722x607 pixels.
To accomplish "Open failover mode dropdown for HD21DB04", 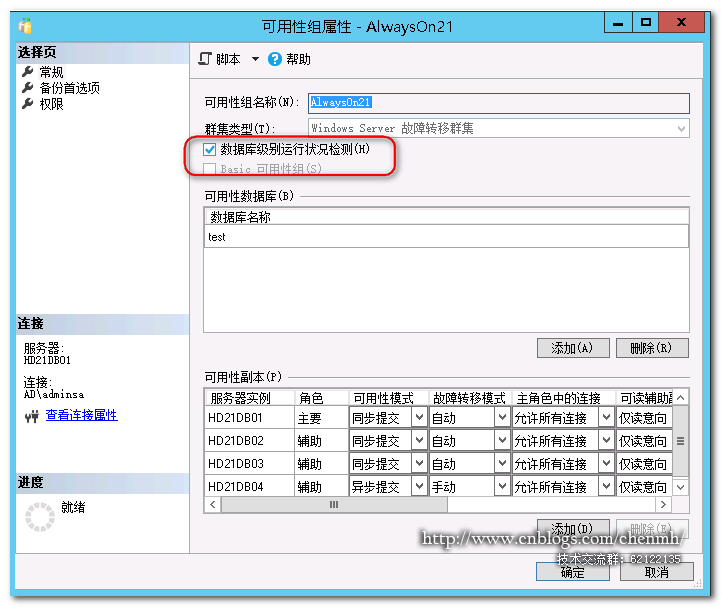I will (x=501, y=487).
